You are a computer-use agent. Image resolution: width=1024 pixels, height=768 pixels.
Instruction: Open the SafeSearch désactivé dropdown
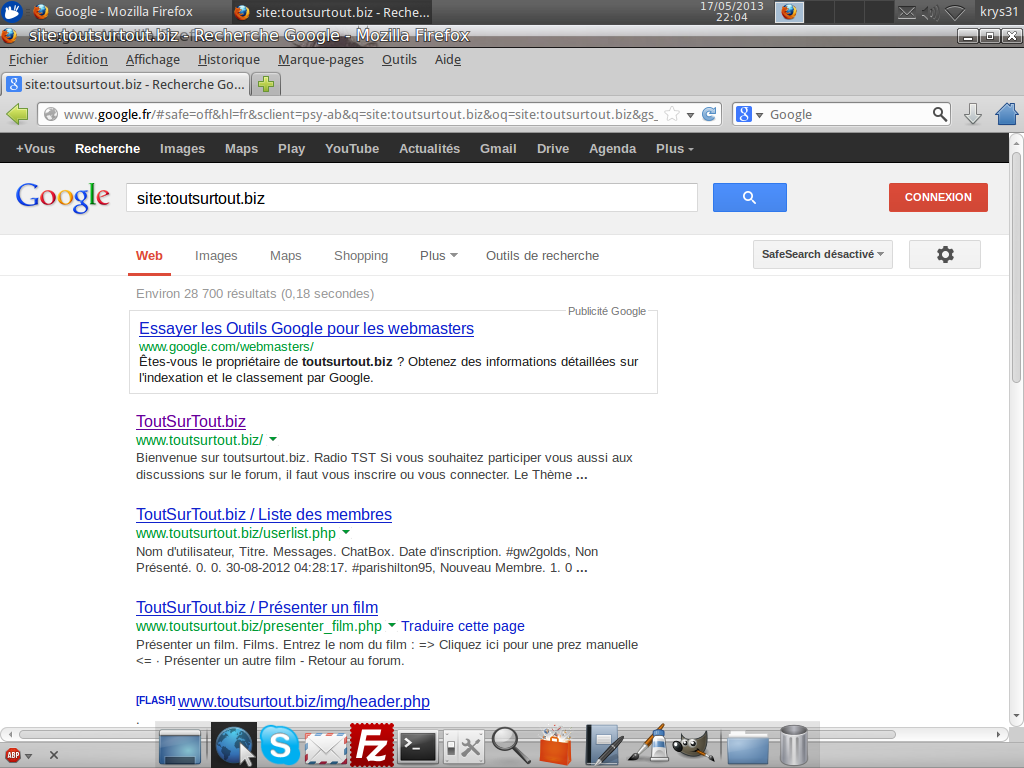pos(823,254)
